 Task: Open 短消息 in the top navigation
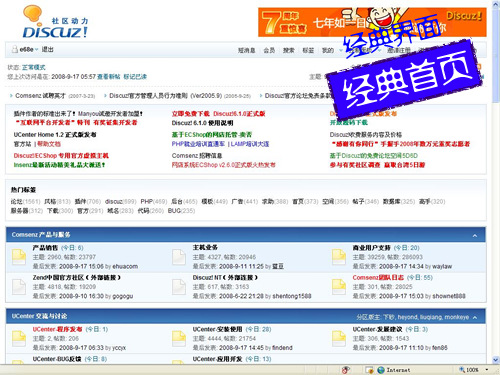(247, 50)
